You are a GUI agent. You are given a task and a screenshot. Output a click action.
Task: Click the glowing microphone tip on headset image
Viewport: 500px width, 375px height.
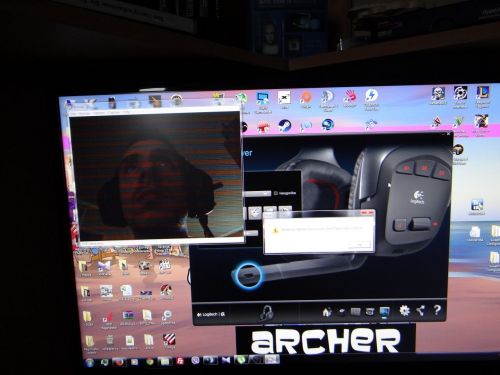248,275
